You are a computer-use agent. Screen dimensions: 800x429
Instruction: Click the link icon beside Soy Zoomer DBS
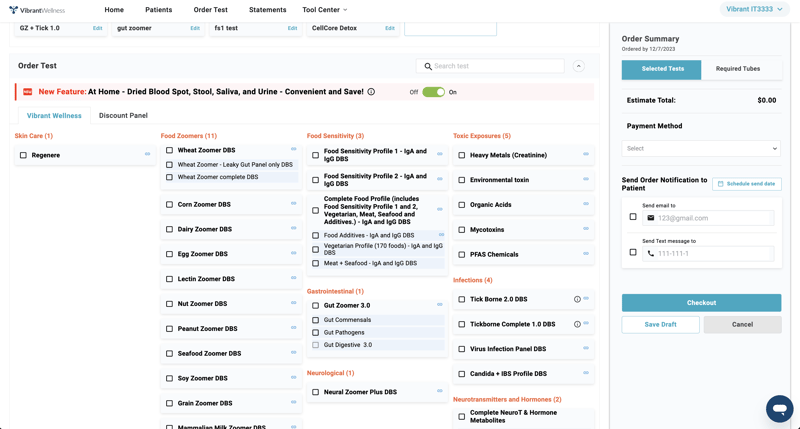click(294, 377)
